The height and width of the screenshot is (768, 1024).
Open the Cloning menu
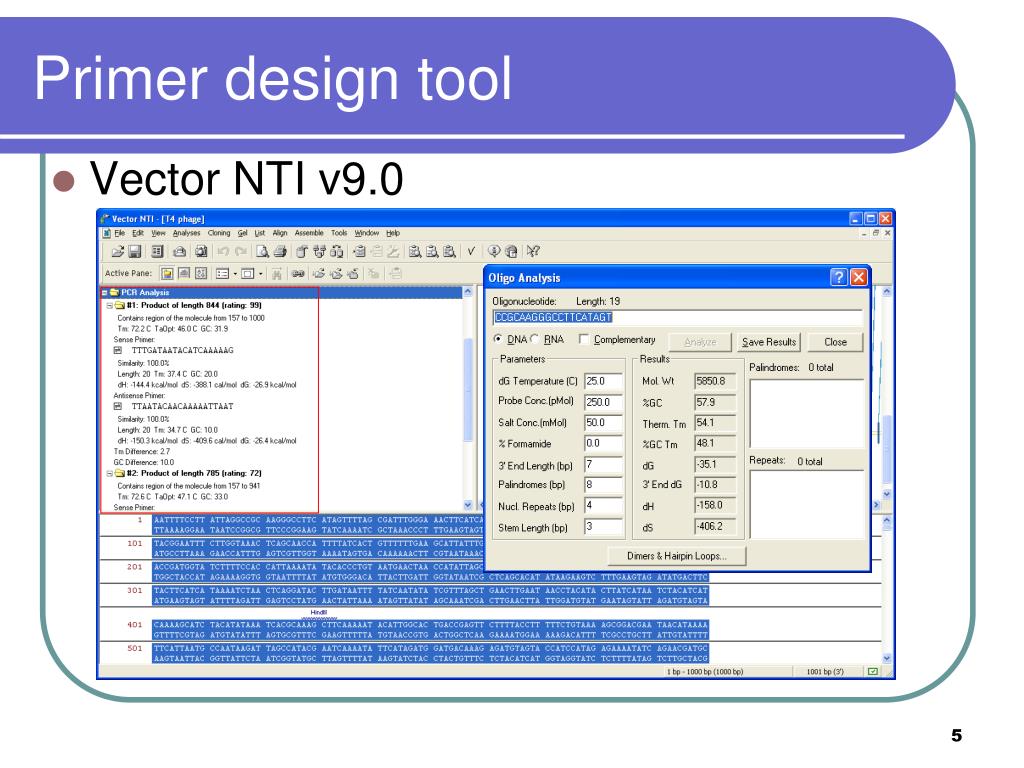coord(219,233)
